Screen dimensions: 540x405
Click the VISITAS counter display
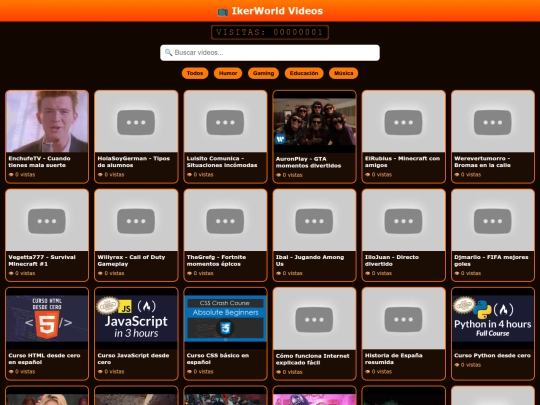point(270,32)
